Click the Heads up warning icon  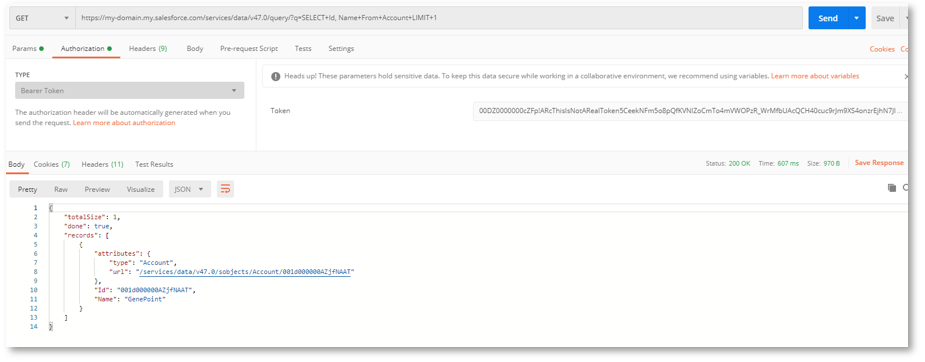tap(275, 76)
